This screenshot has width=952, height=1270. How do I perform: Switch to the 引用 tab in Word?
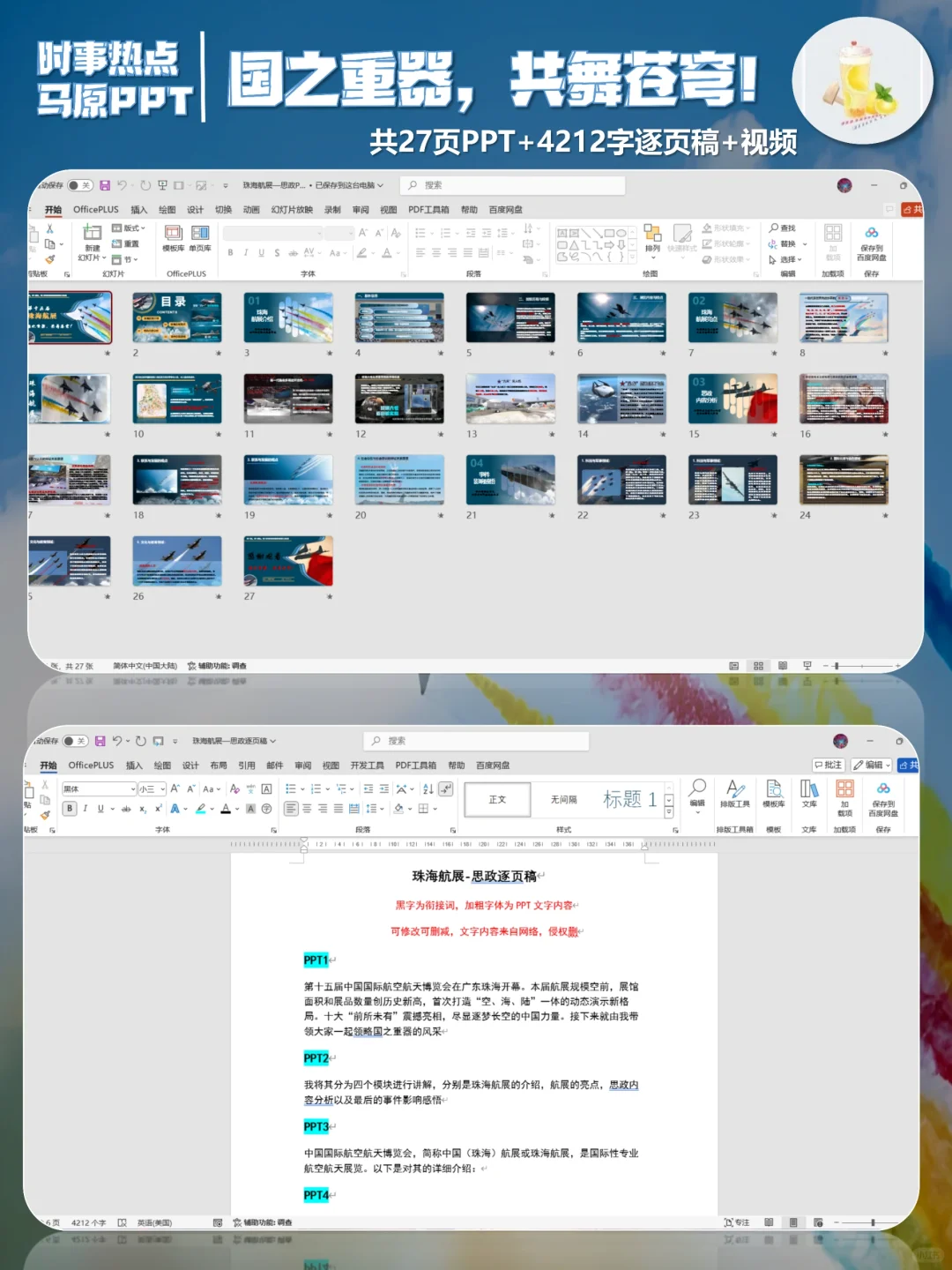[x=247, y=766]
